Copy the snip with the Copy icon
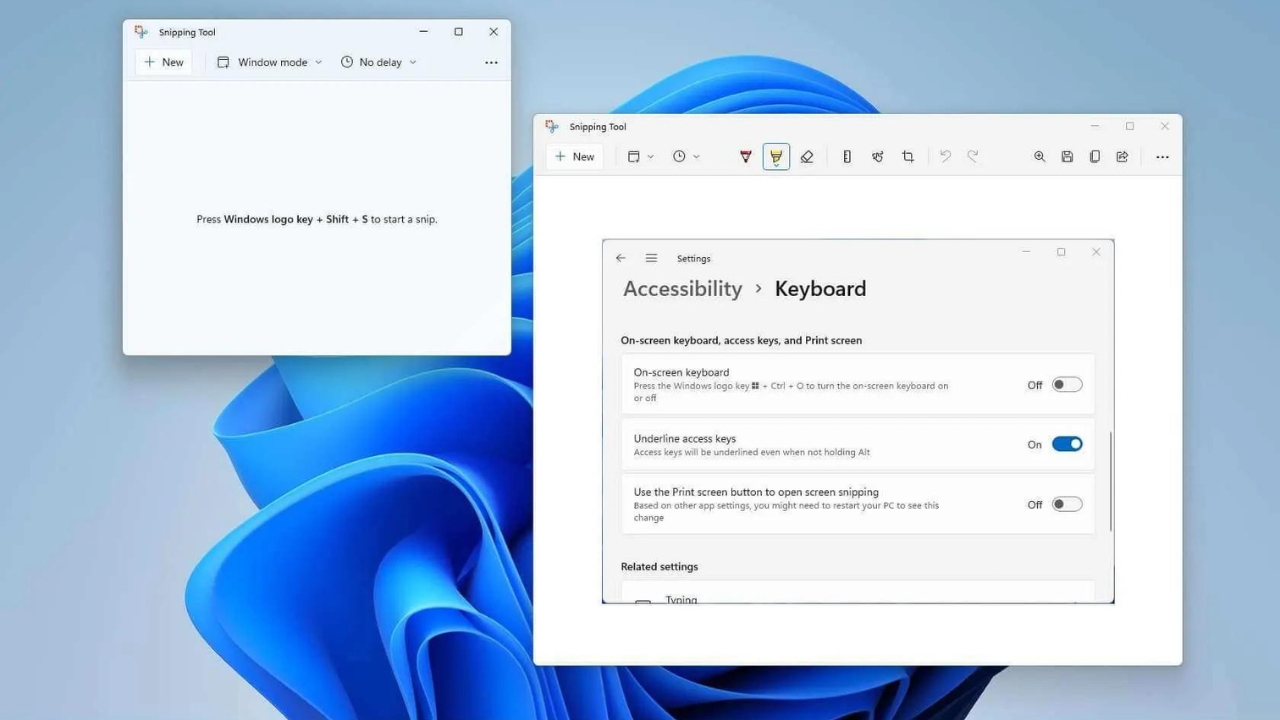The image size is (1280, 720). coord(1095,157)
